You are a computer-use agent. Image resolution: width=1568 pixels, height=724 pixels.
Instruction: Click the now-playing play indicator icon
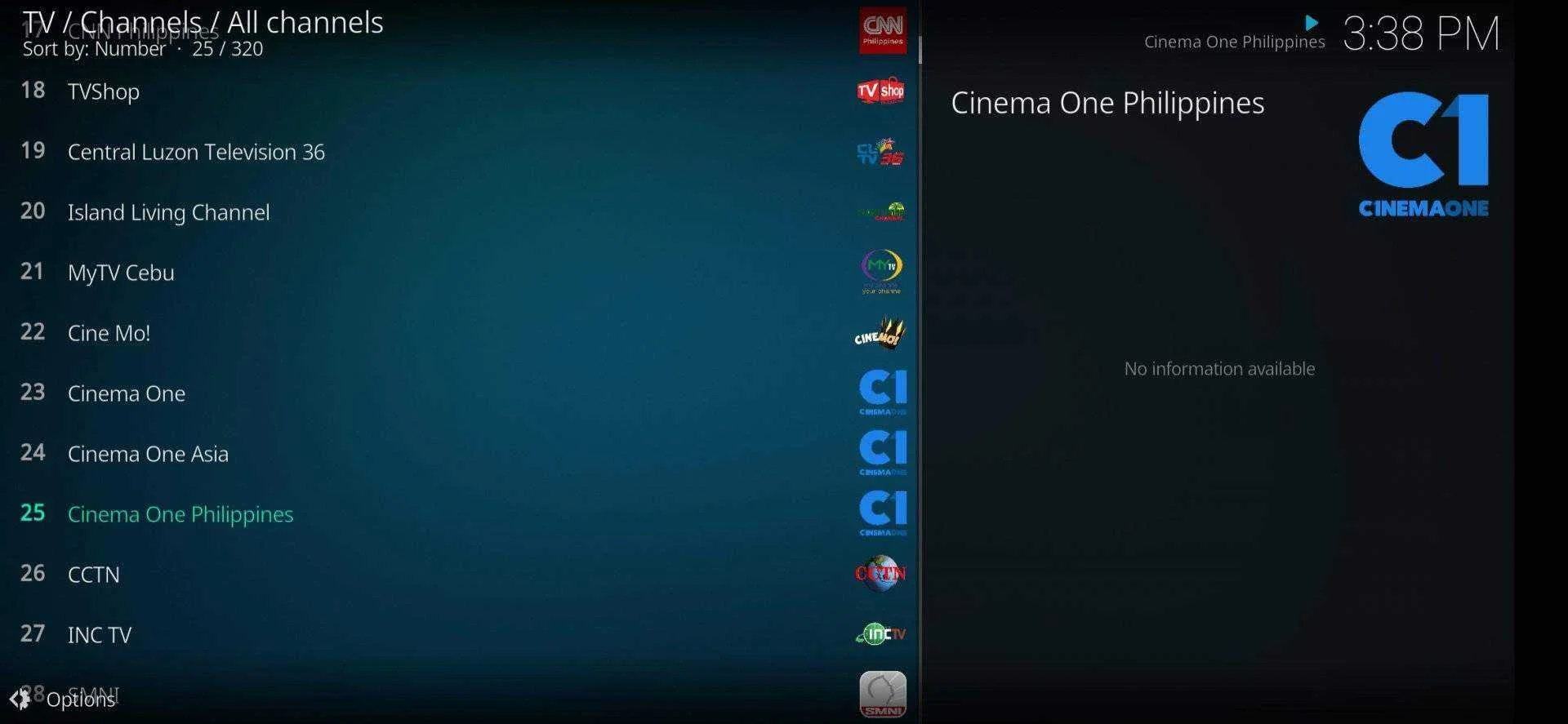pos(1312,23)
